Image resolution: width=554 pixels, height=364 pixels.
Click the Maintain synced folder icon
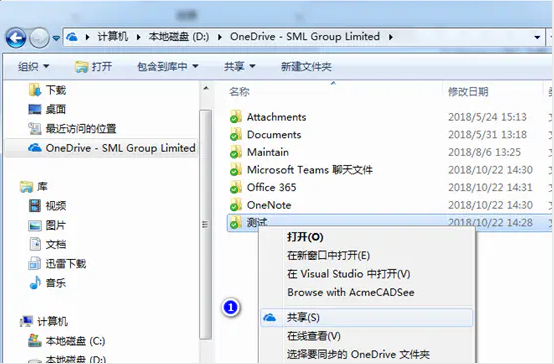coord(235,152)
